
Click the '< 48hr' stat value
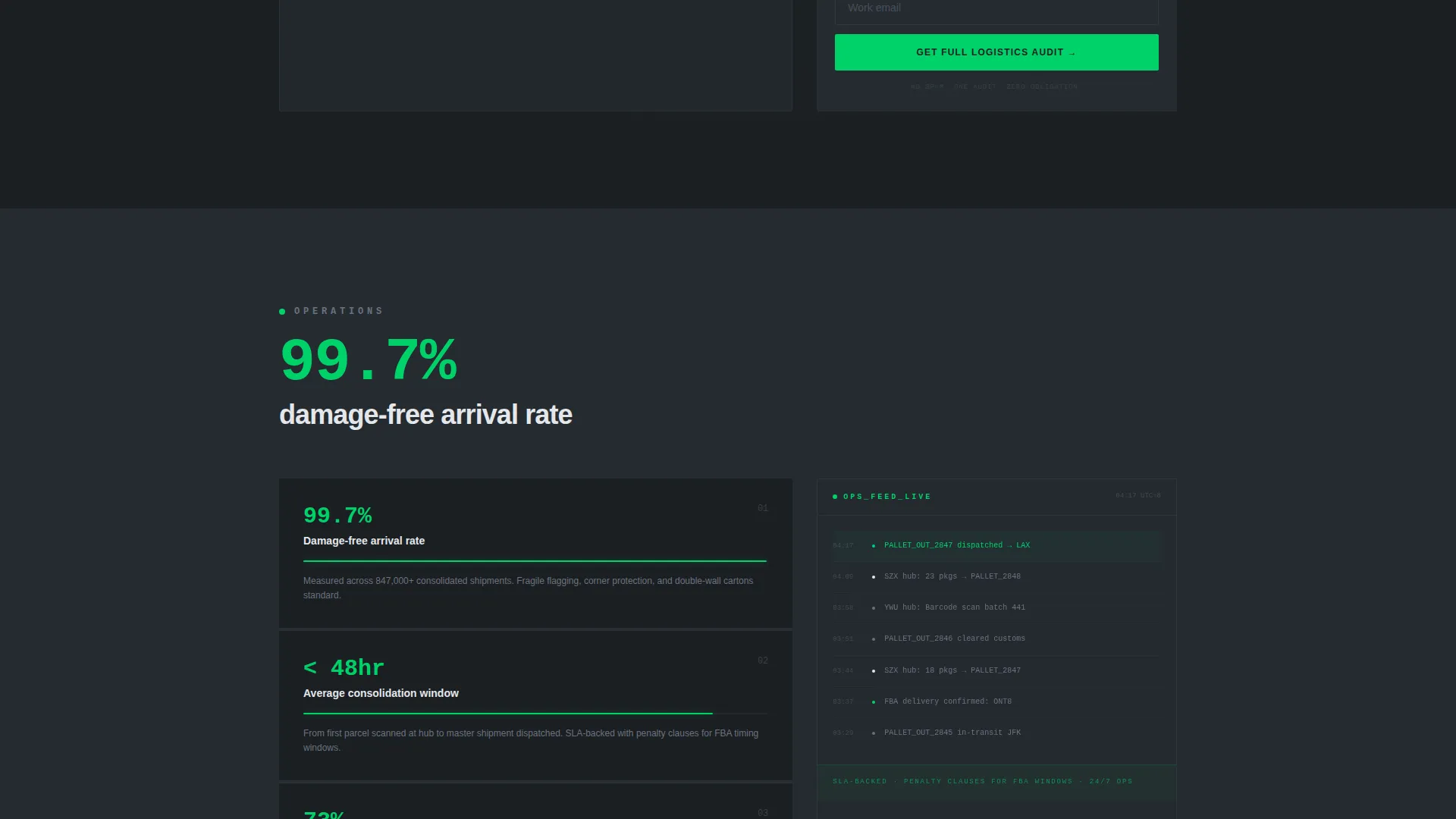tap(344, 668)
